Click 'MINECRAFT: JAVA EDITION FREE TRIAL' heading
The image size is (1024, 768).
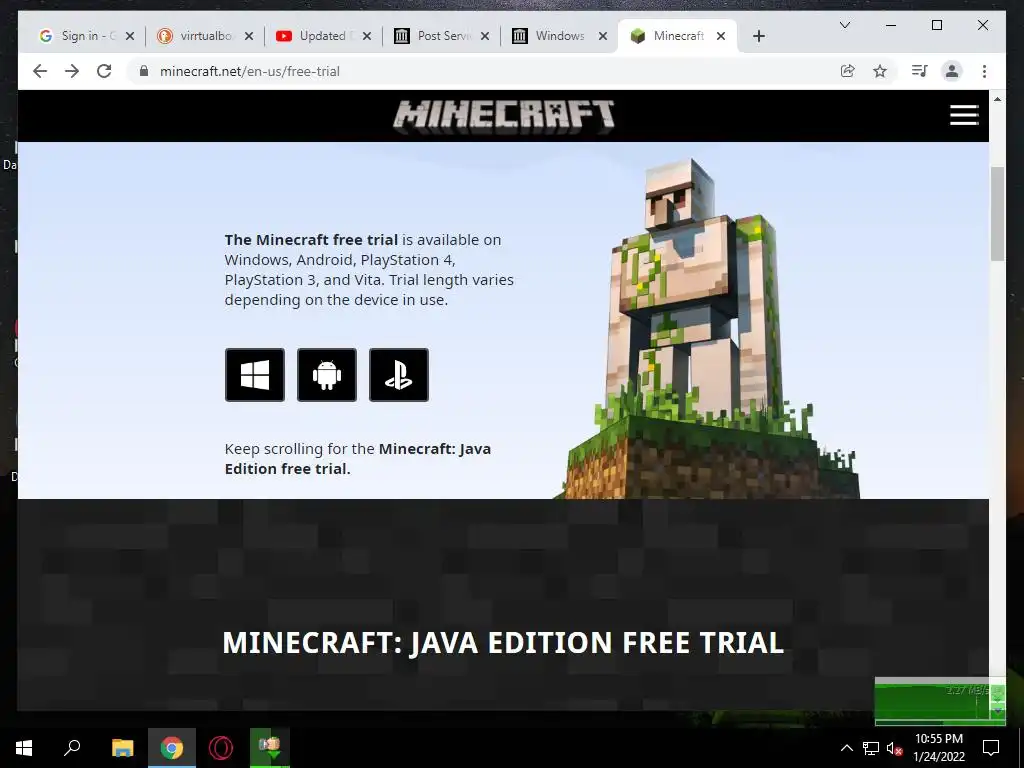point(503,643)
